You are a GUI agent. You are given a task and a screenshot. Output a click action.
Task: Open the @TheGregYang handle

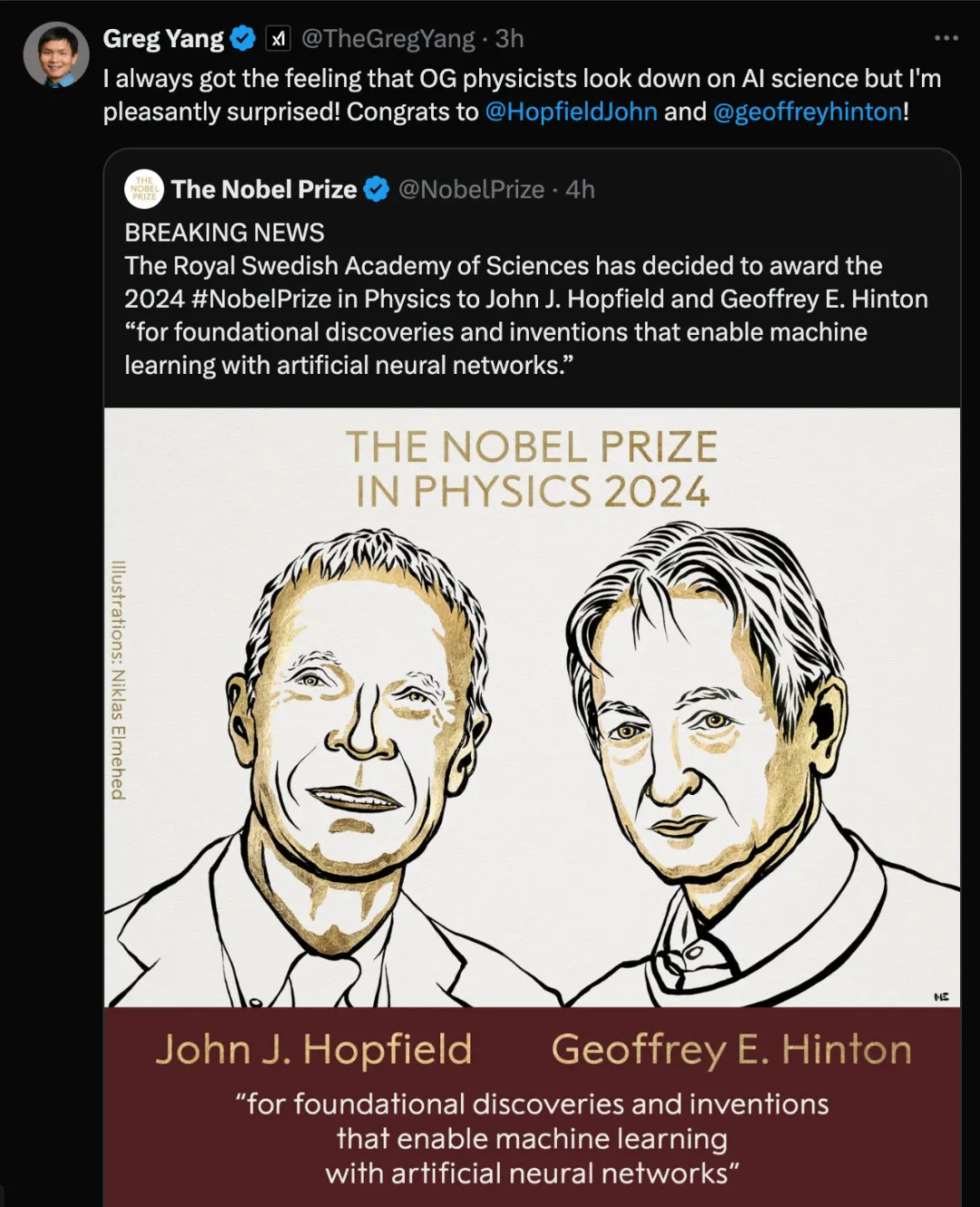pyautogui.click(x=388, y=38)
